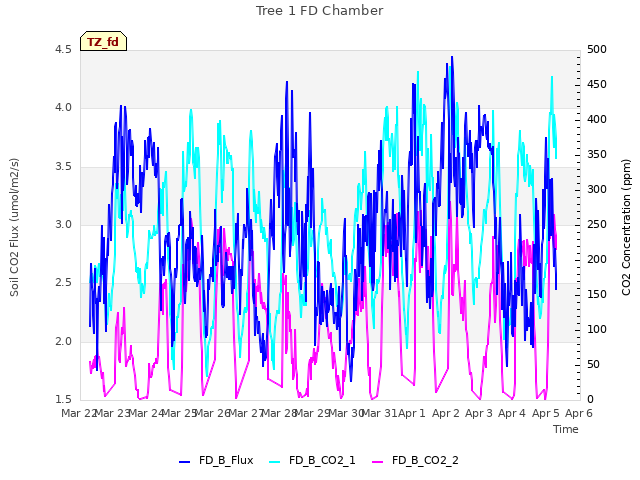Screen dimensions: 640x480
Task: Click the cyan CO2_1 peak near Apr 5
Action: pyautogui.click(x=552, y=77)
